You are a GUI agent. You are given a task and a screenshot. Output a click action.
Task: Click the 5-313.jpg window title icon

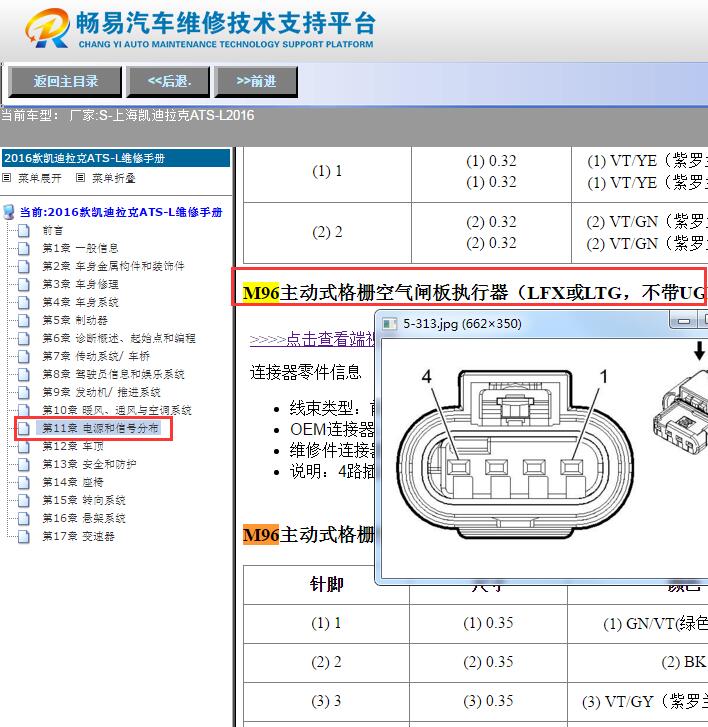click(389, 324)
